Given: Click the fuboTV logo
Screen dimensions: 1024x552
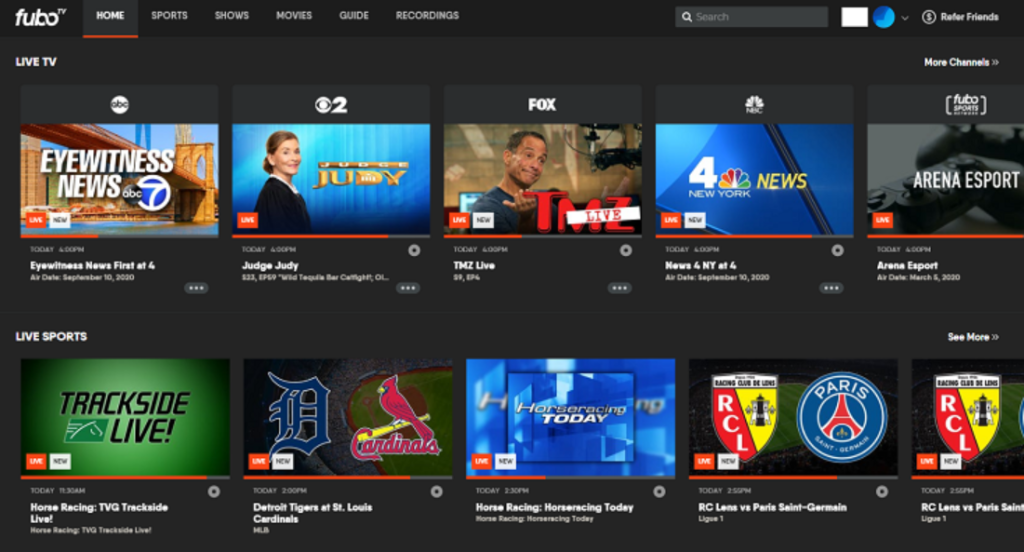Looking at the screenshot, I should (40, 16).
